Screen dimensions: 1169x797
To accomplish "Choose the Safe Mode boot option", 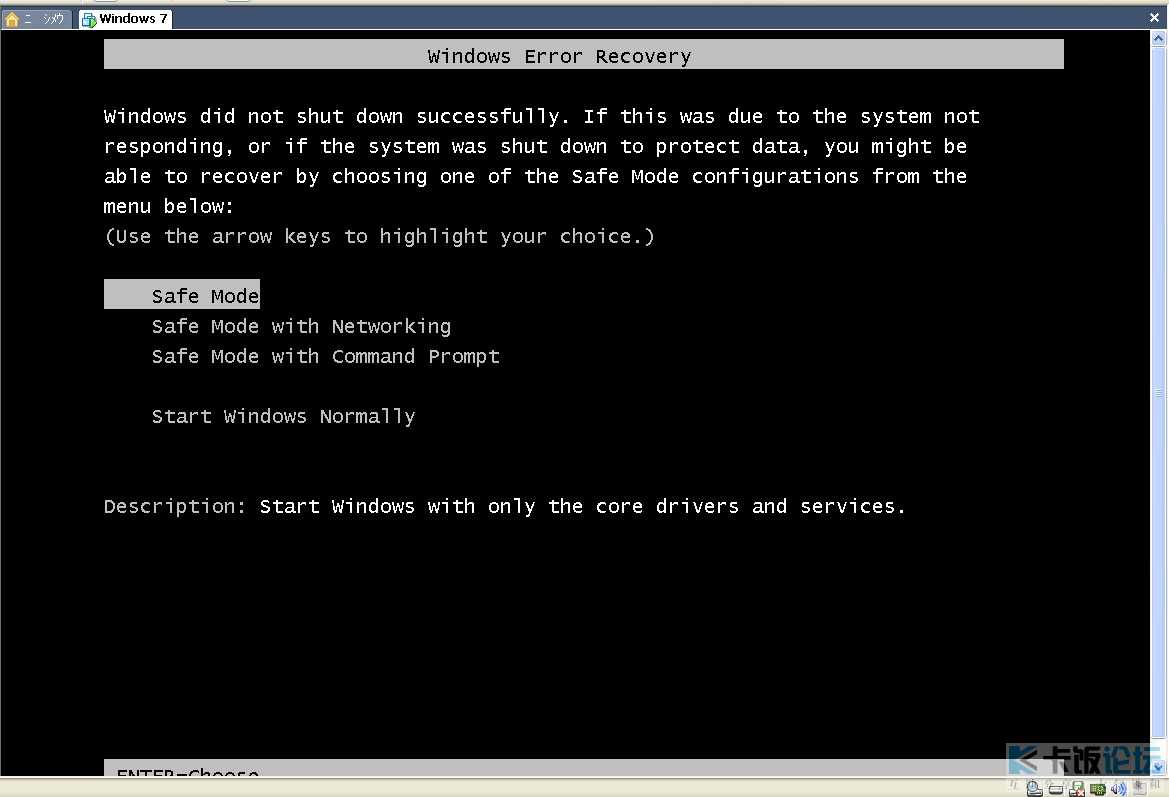I will click(182, 295).
